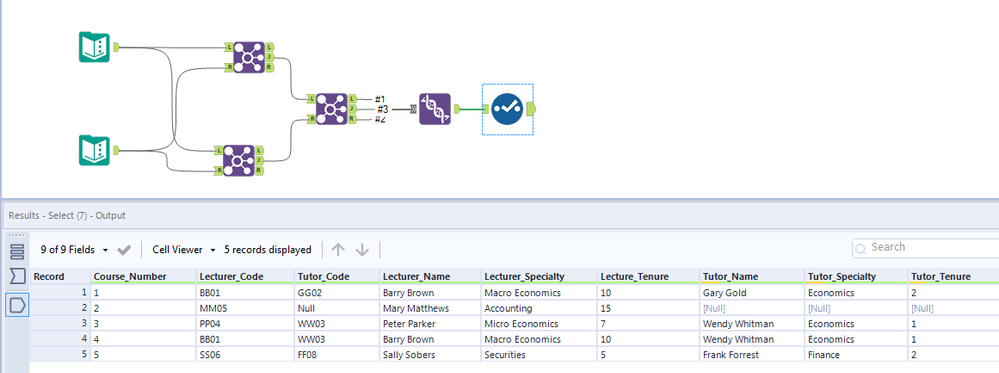Click the Lecture_Tenure column header
This screenshot has height=373, width=999.
[648, 277]
